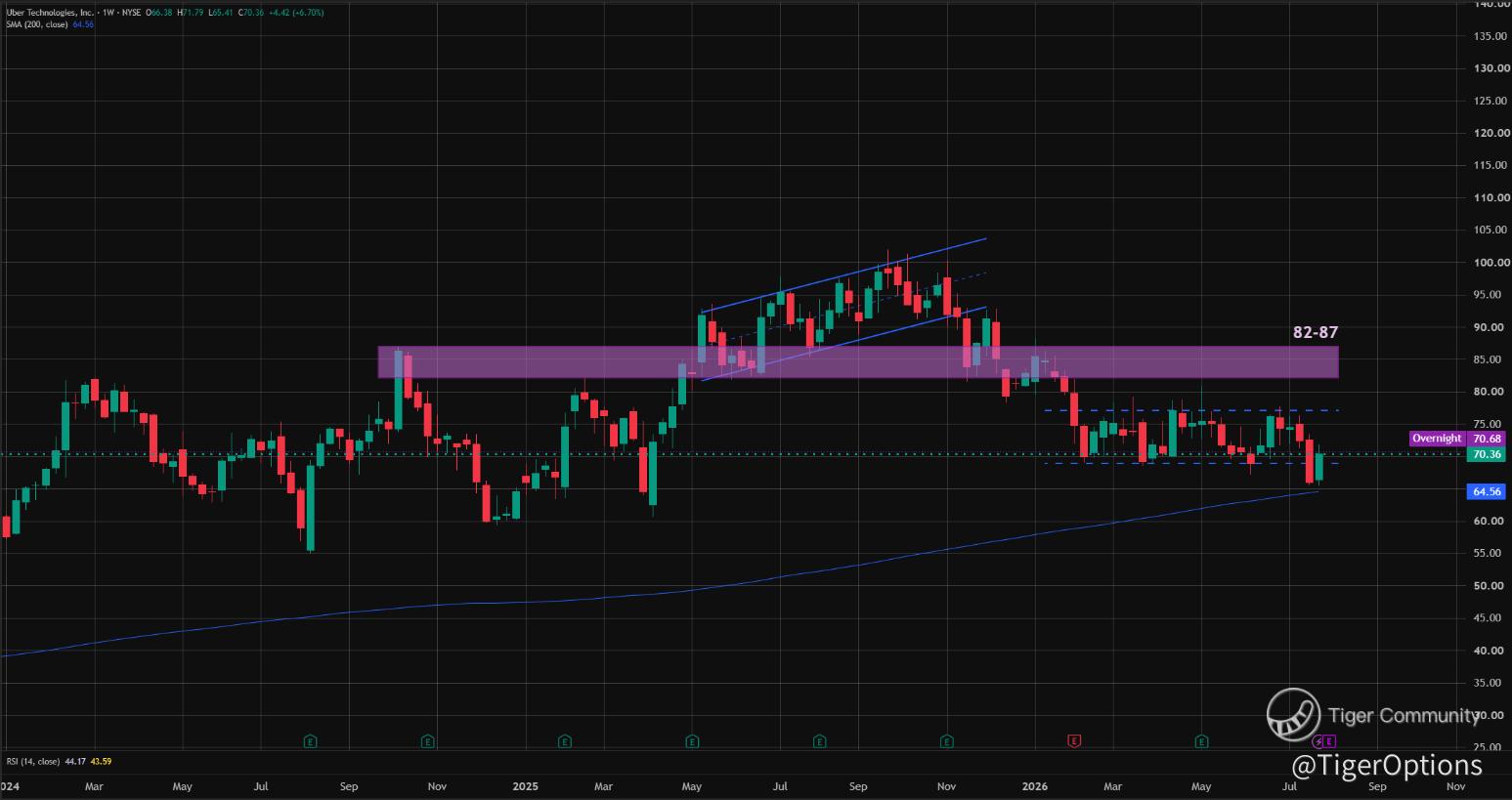Click the purple 70.68 price tag
Screen dimensions: 1512x800
pyautogui.click(x=1486, y=439)
